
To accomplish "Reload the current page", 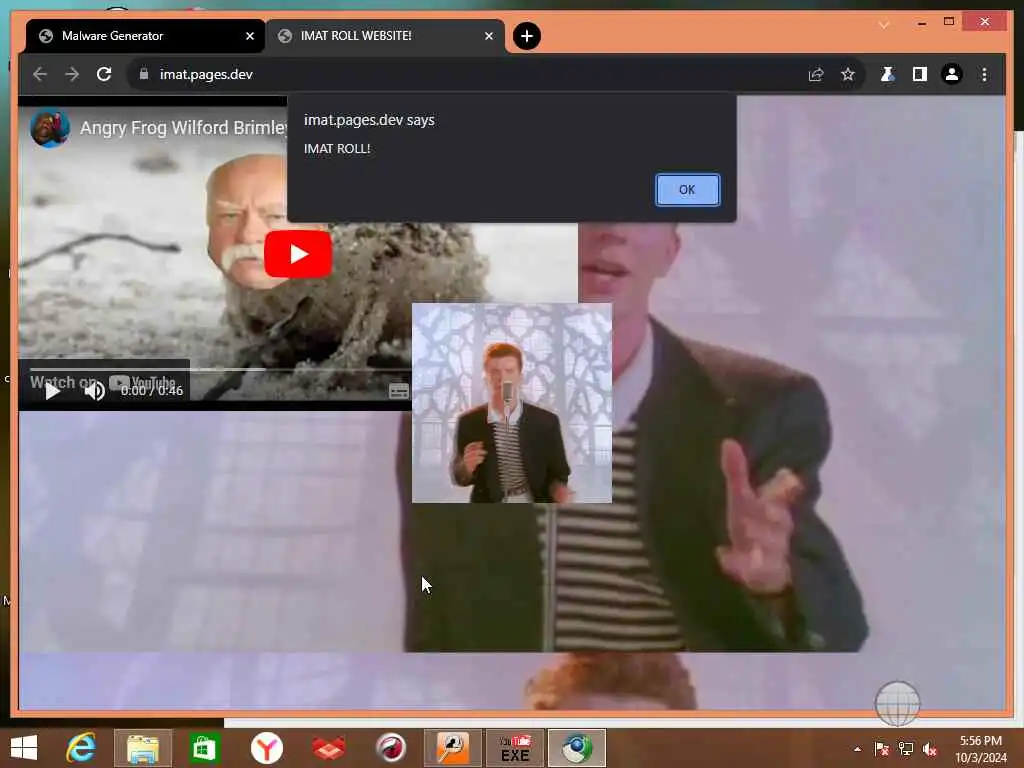I will click(x=104, y=74).
